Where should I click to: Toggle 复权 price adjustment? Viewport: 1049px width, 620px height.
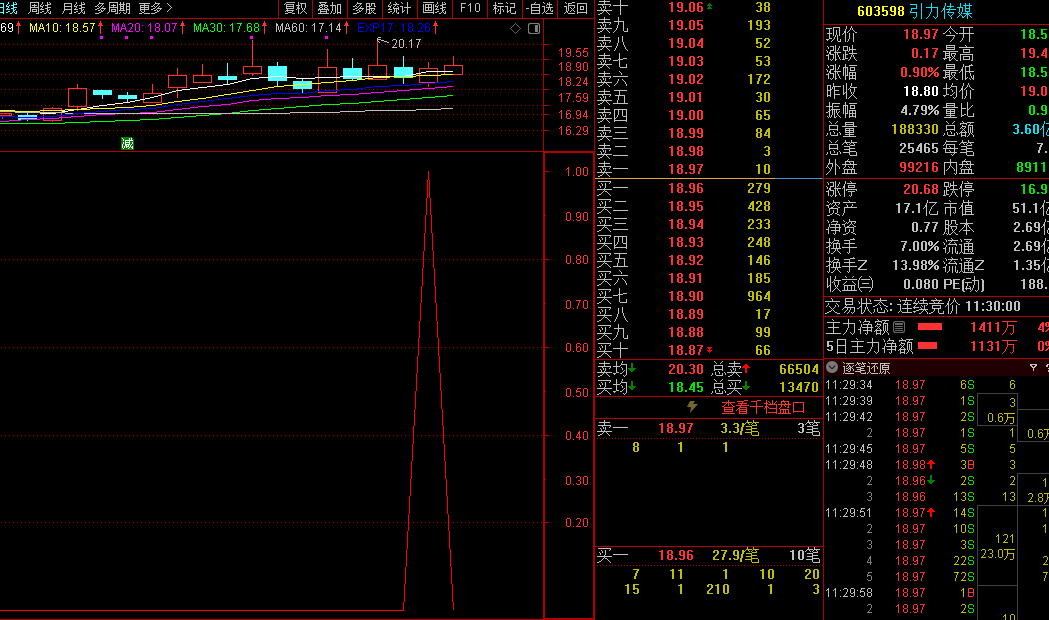click(x=296, y=8)
